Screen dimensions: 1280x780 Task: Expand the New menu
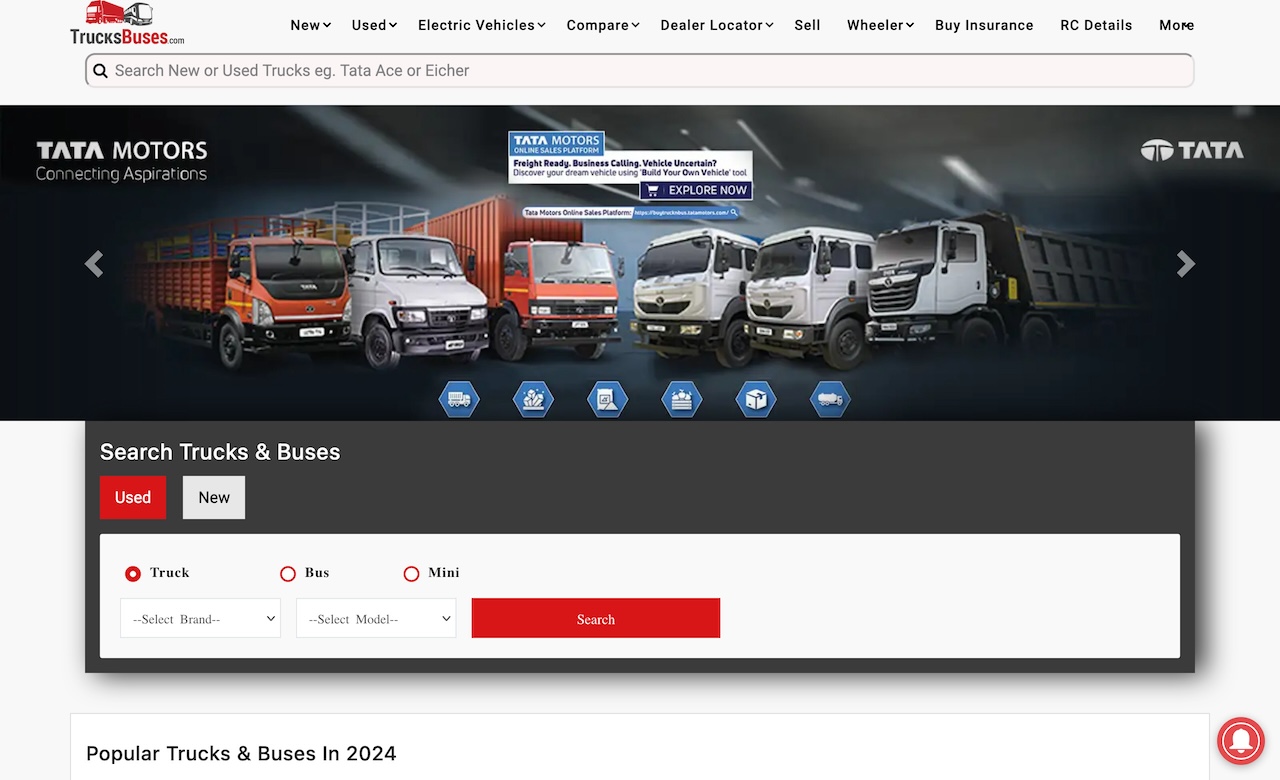310,25
